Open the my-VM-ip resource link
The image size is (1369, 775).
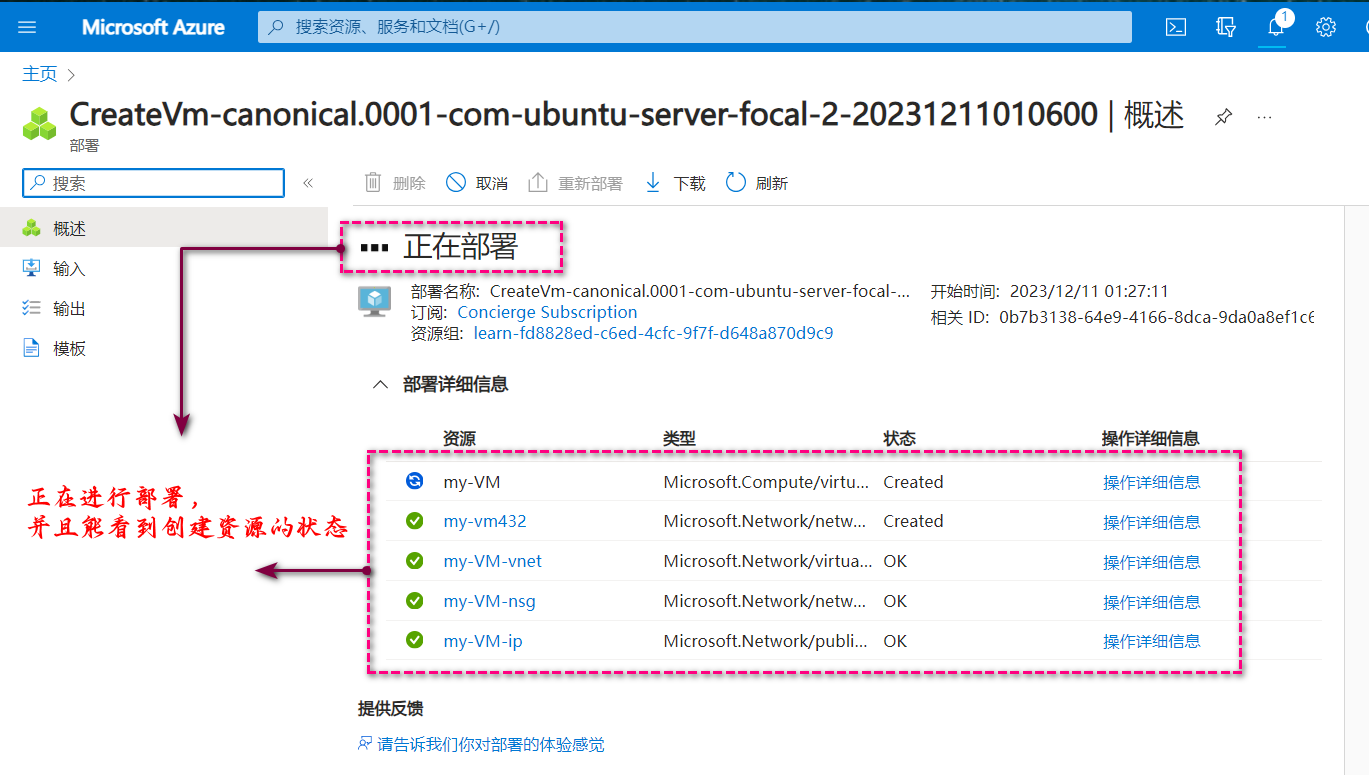tap(483, 641)
